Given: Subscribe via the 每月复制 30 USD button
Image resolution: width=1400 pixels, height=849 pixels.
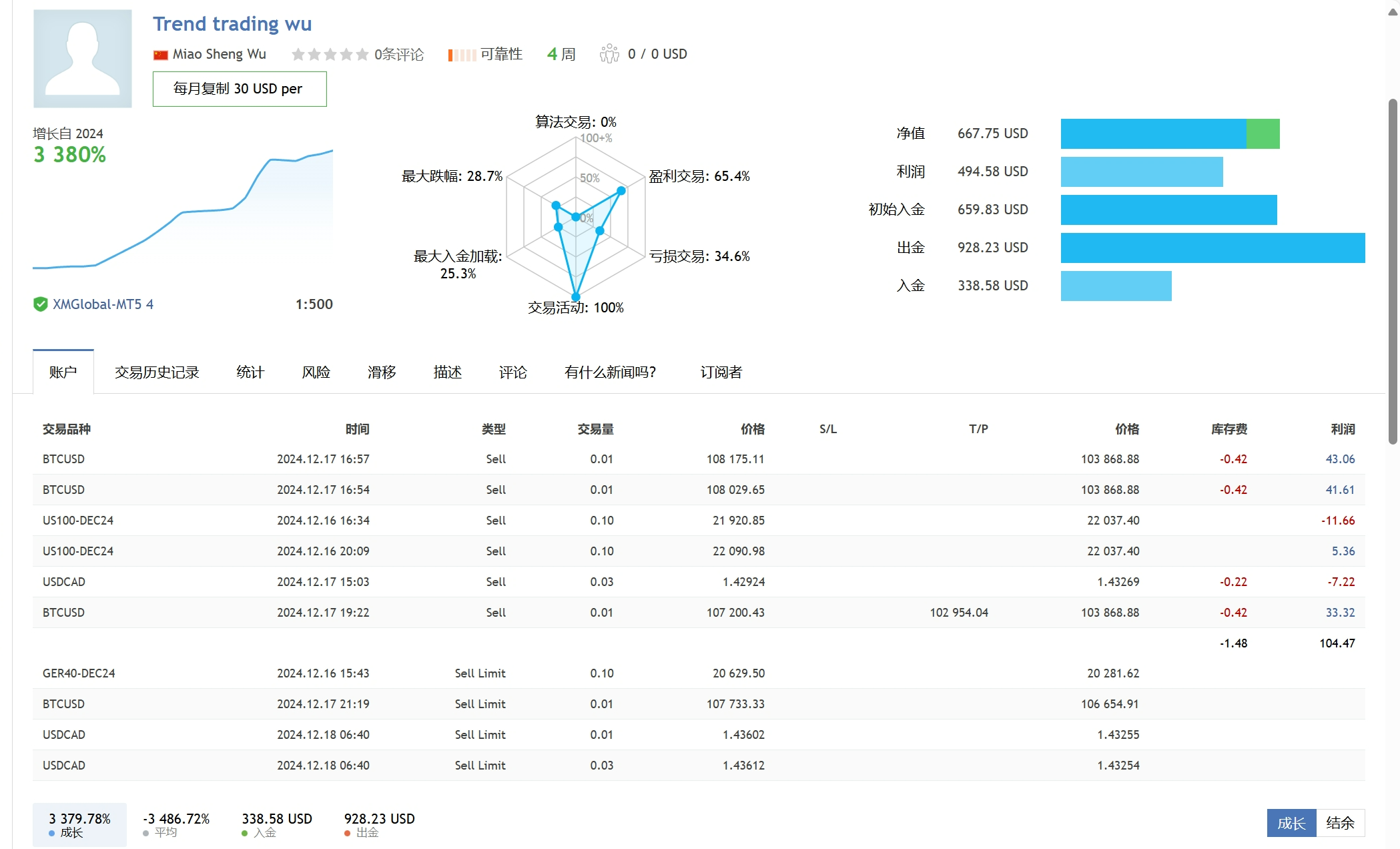Looking at the screenshot, I should [x=239, y=89].
